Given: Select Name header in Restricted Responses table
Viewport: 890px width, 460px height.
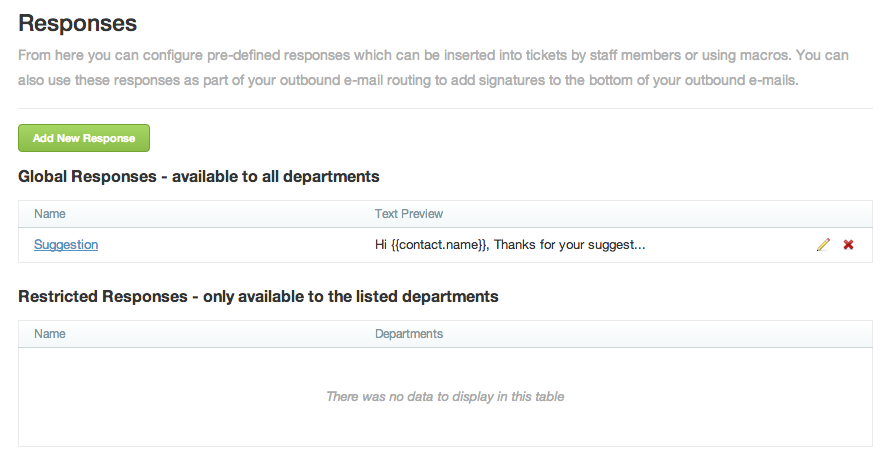Looking at the screenshot, I should [49, 334].
